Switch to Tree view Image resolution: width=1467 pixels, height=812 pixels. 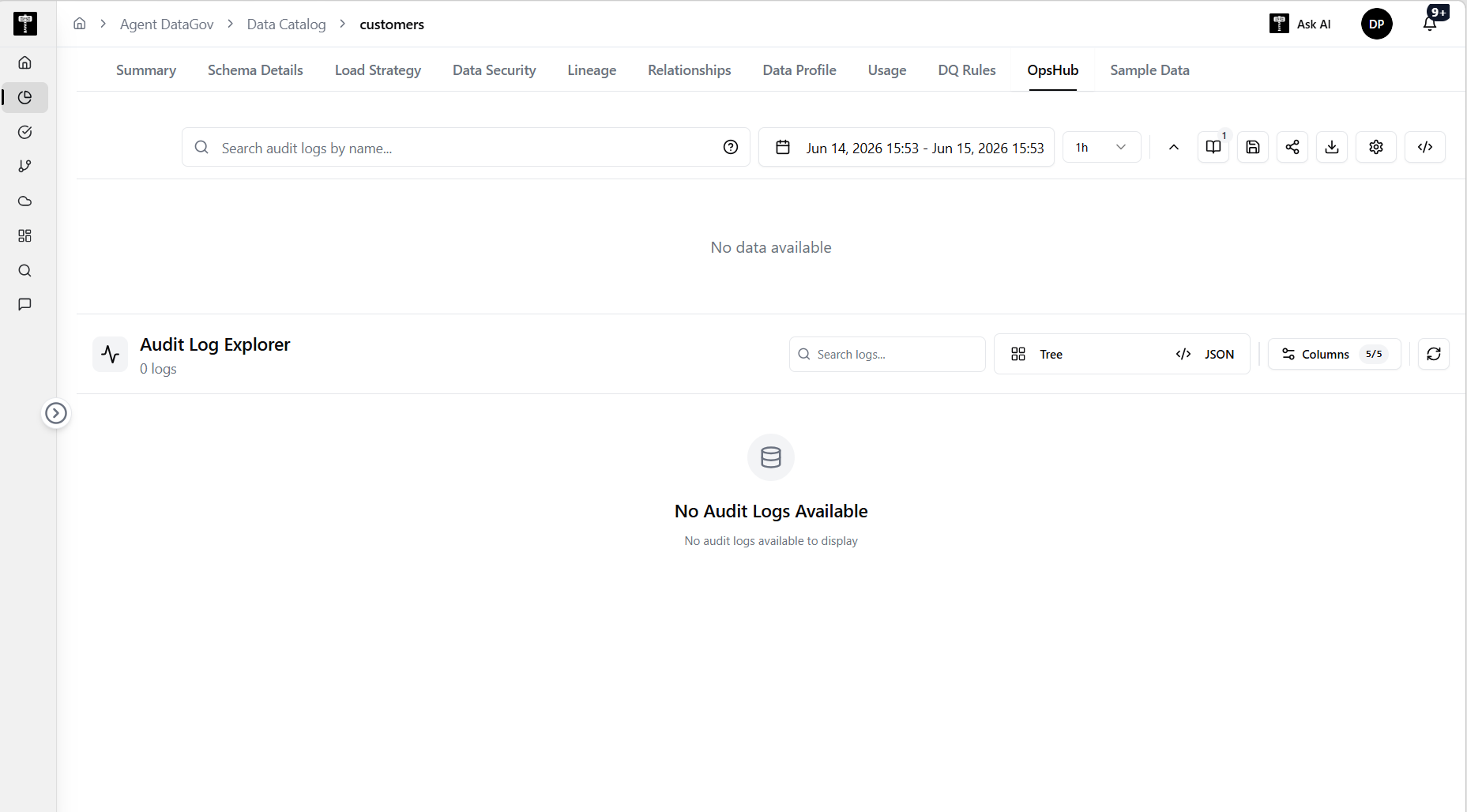pos(1038,355)
